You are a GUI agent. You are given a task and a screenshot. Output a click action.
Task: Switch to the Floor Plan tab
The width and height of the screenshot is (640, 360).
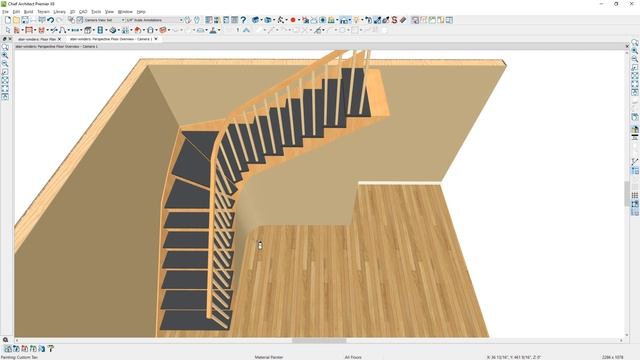tap(37, 39)
